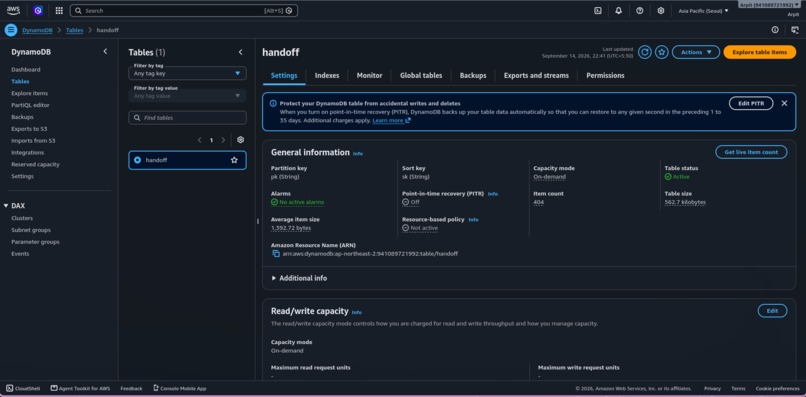Toggle the hamburger navigation menu
Screen dimensions: 806x397
point(11,30)
